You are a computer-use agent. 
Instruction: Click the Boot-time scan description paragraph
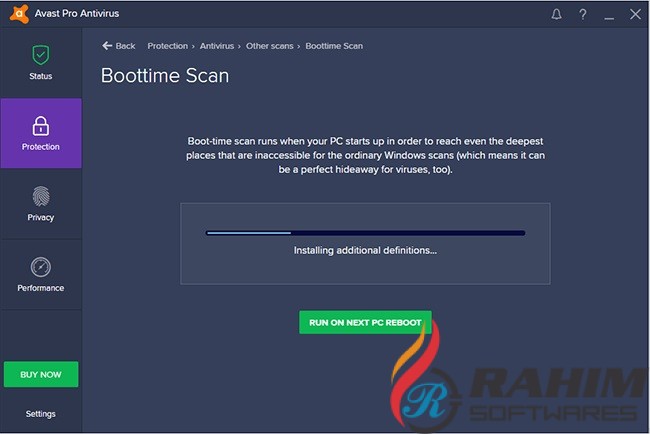tap(365, 155)
